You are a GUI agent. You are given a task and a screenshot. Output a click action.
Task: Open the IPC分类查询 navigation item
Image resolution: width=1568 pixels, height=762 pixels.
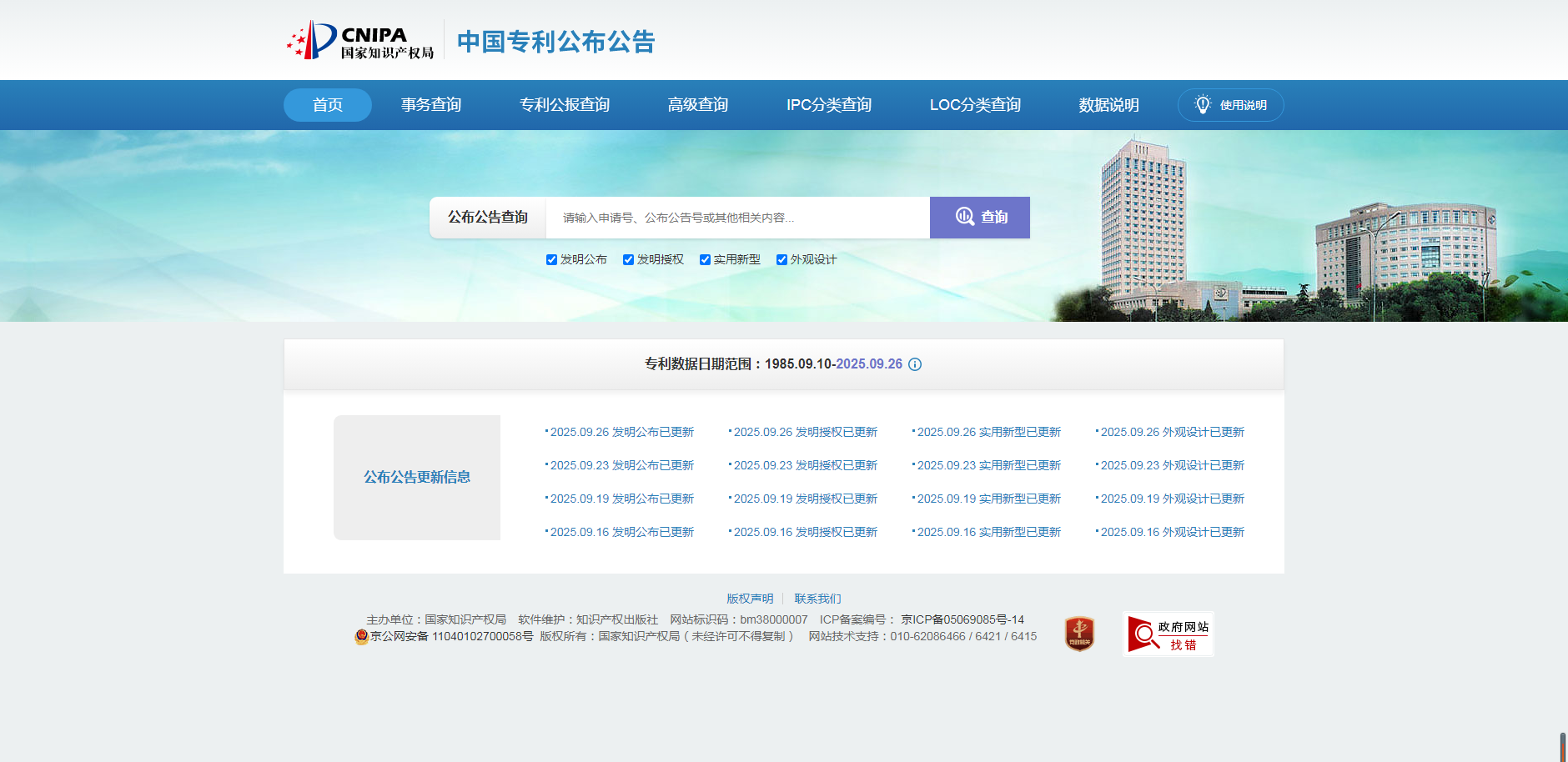coord(828,105)
